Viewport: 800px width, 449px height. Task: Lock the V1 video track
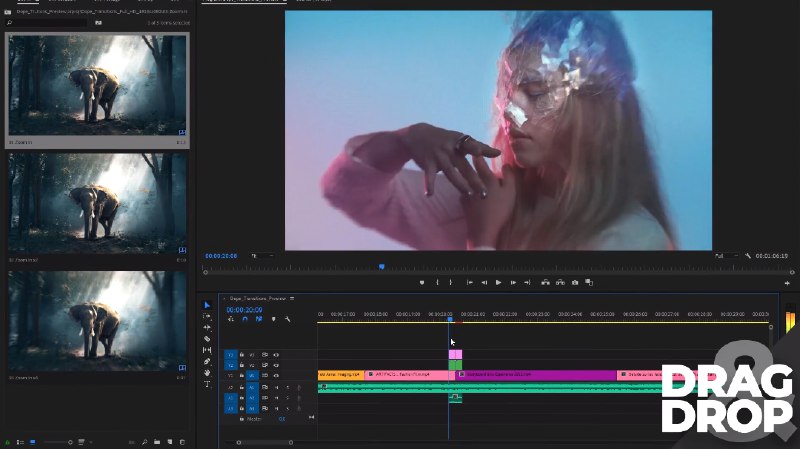(242, 376)
